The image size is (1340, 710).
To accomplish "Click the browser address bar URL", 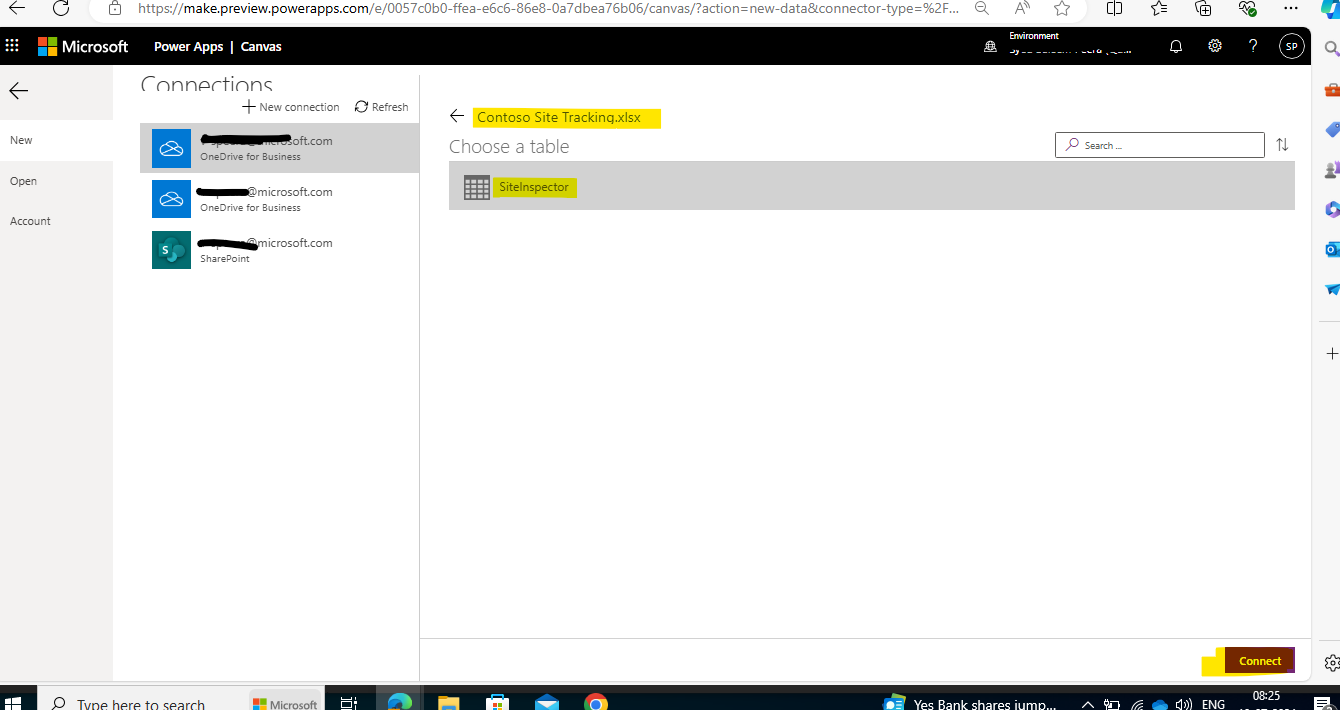I will (548, 8).
